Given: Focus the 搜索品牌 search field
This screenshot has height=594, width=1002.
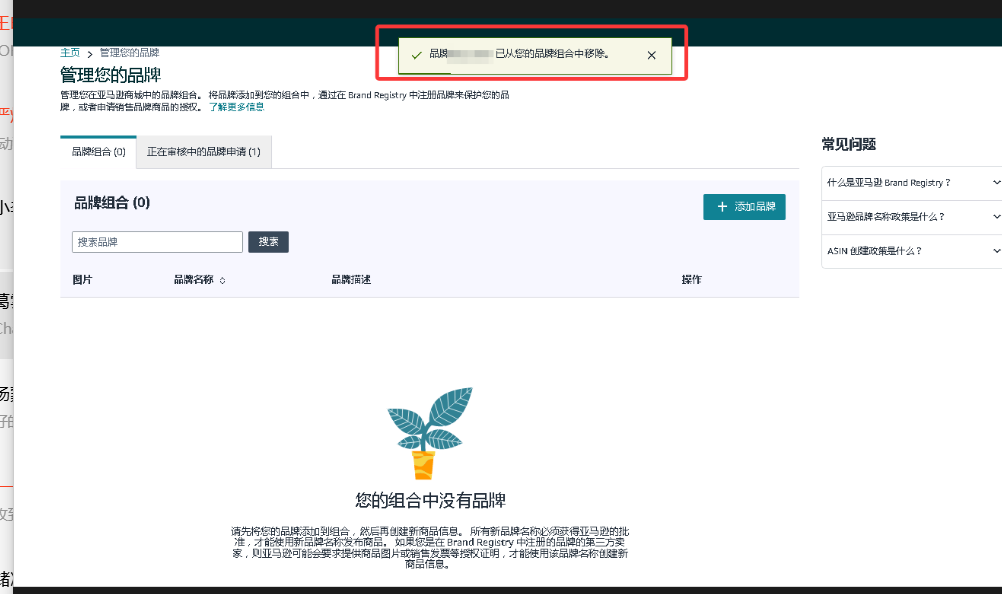Looking at the screenshot, I should [x=157, y=242].
